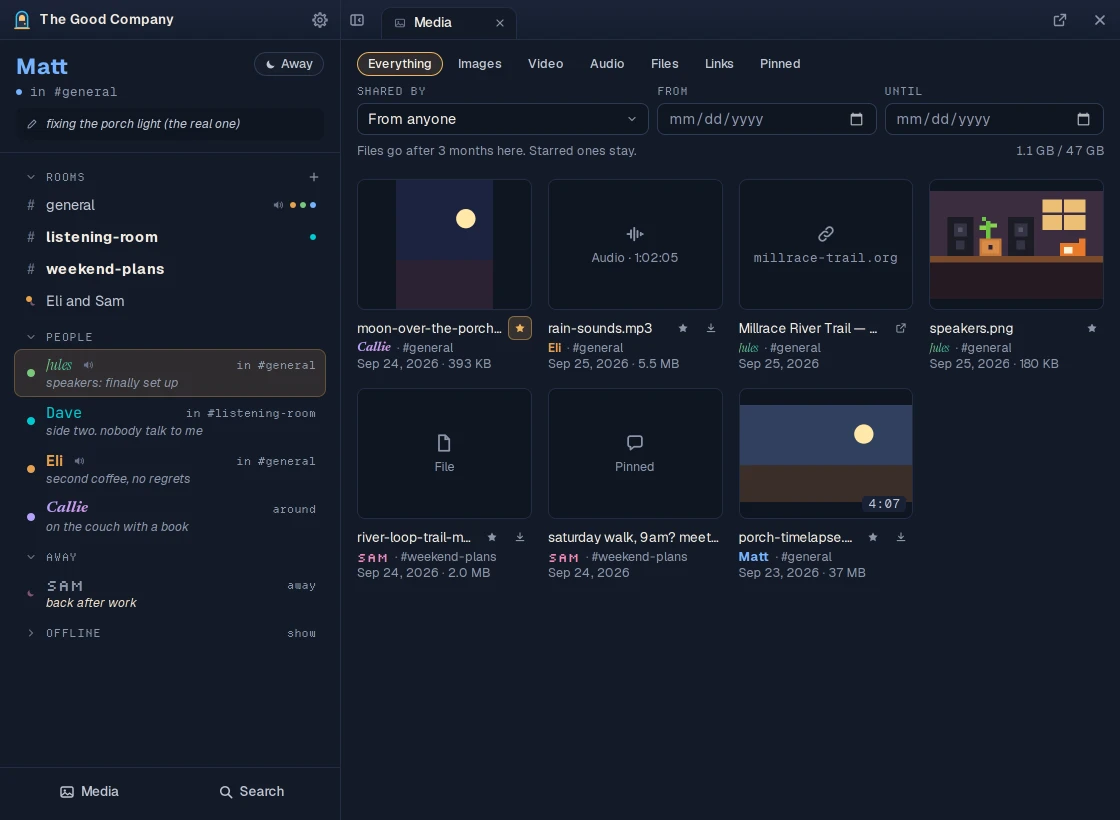Select Dave in people list
The width and height of the screenshot is (1120, 820).
[x=170, y=421]
